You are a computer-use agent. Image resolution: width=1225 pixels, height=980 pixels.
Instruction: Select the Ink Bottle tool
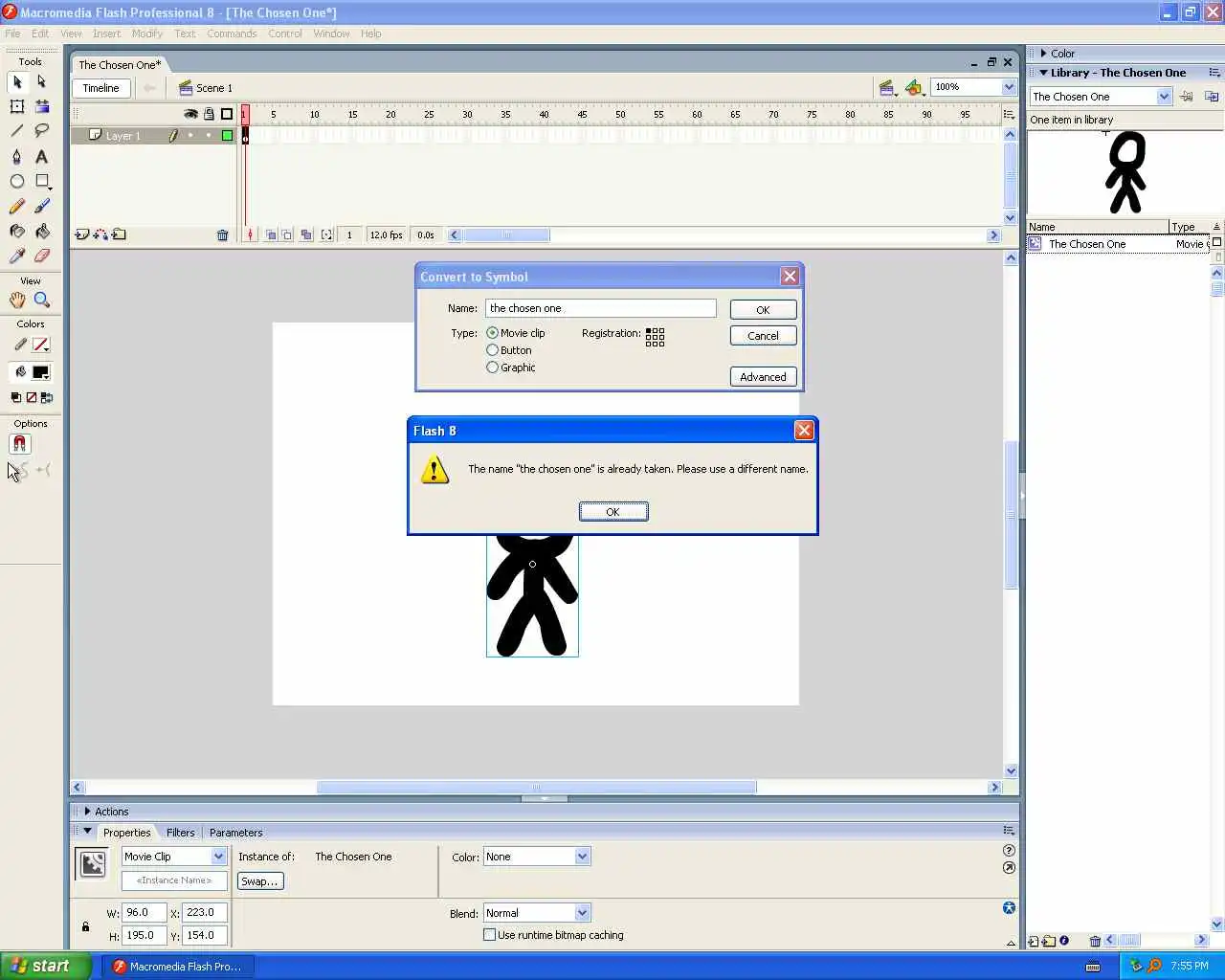point(17,231)
